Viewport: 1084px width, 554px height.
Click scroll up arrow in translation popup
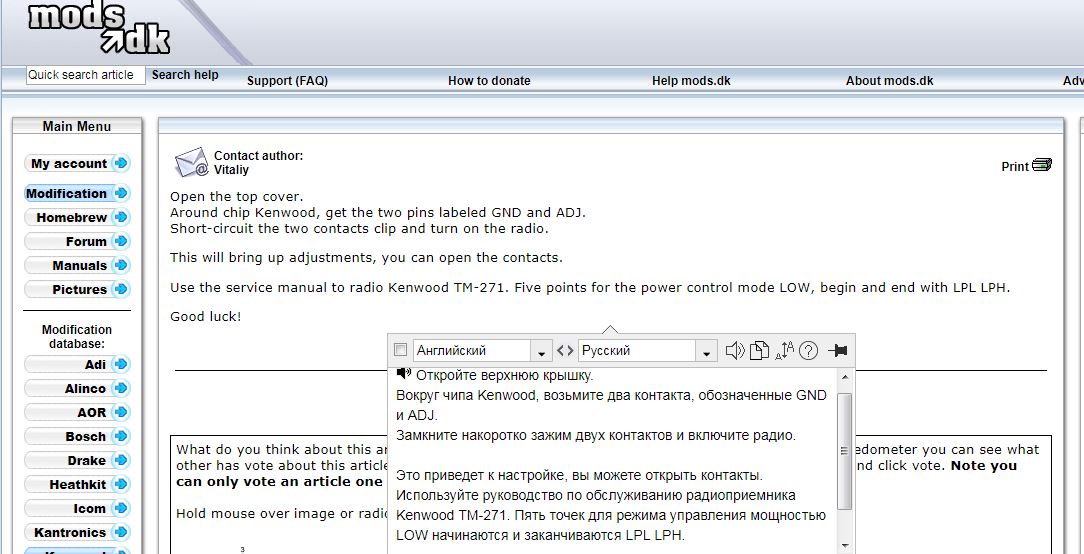[x=844, y=376]
